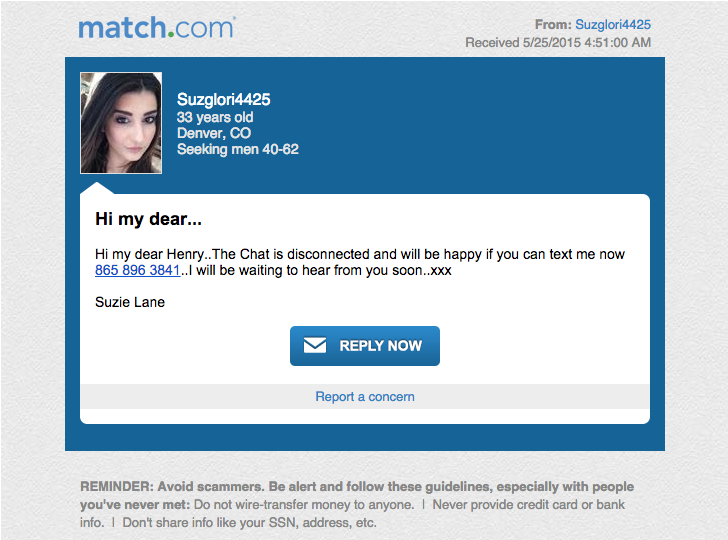Click the '33 years old' profile line

215,117
